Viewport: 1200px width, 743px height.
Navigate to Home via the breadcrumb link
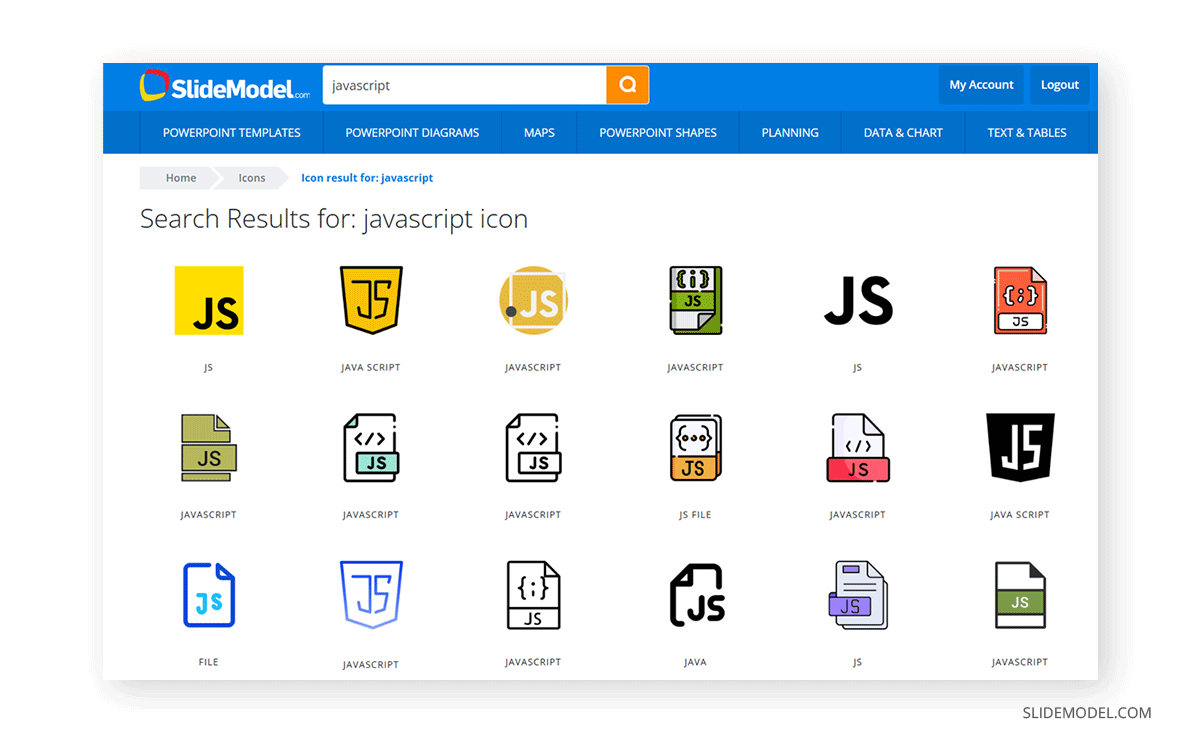[x=181, y=177]
